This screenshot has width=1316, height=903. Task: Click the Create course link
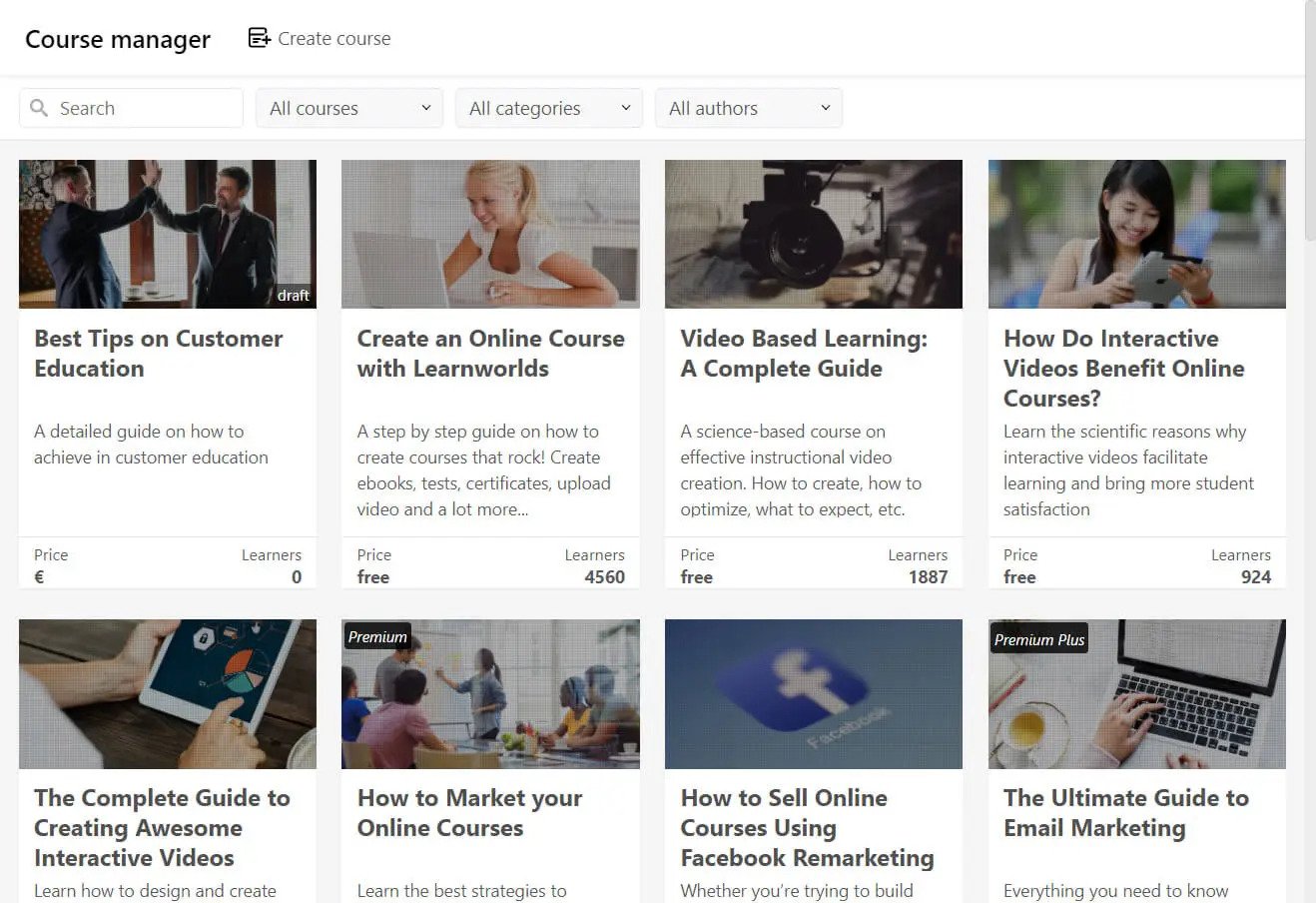click(320, 38)
